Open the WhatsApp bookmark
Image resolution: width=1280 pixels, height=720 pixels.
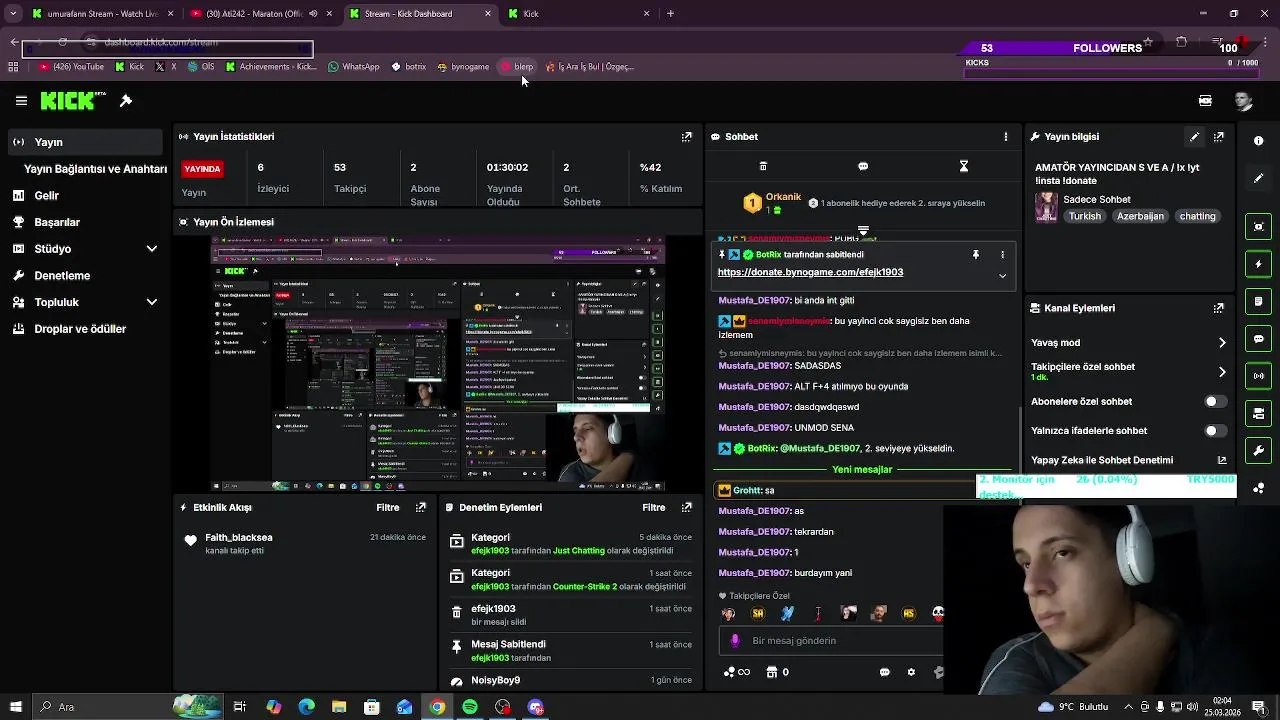tap(354, 67)
